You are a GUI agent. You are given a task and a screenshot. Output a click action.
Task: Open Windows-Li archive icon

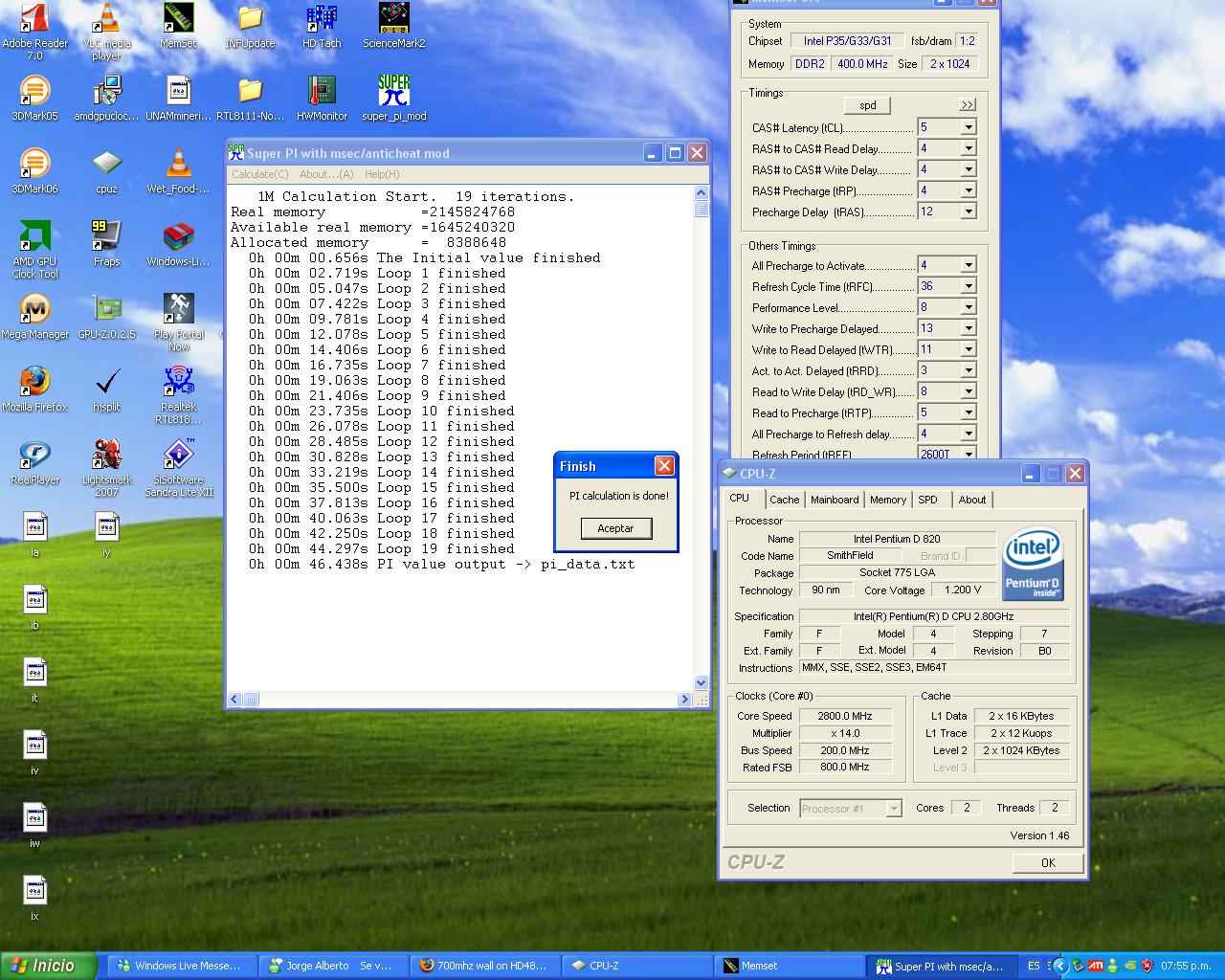[178, 243]
